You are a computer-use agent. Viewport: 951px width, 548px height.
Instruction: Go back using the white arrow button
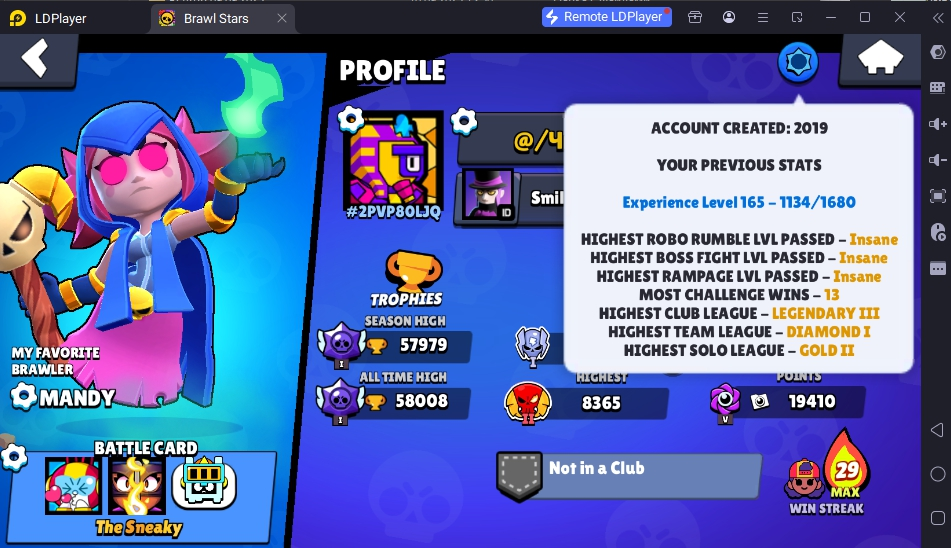35,59
